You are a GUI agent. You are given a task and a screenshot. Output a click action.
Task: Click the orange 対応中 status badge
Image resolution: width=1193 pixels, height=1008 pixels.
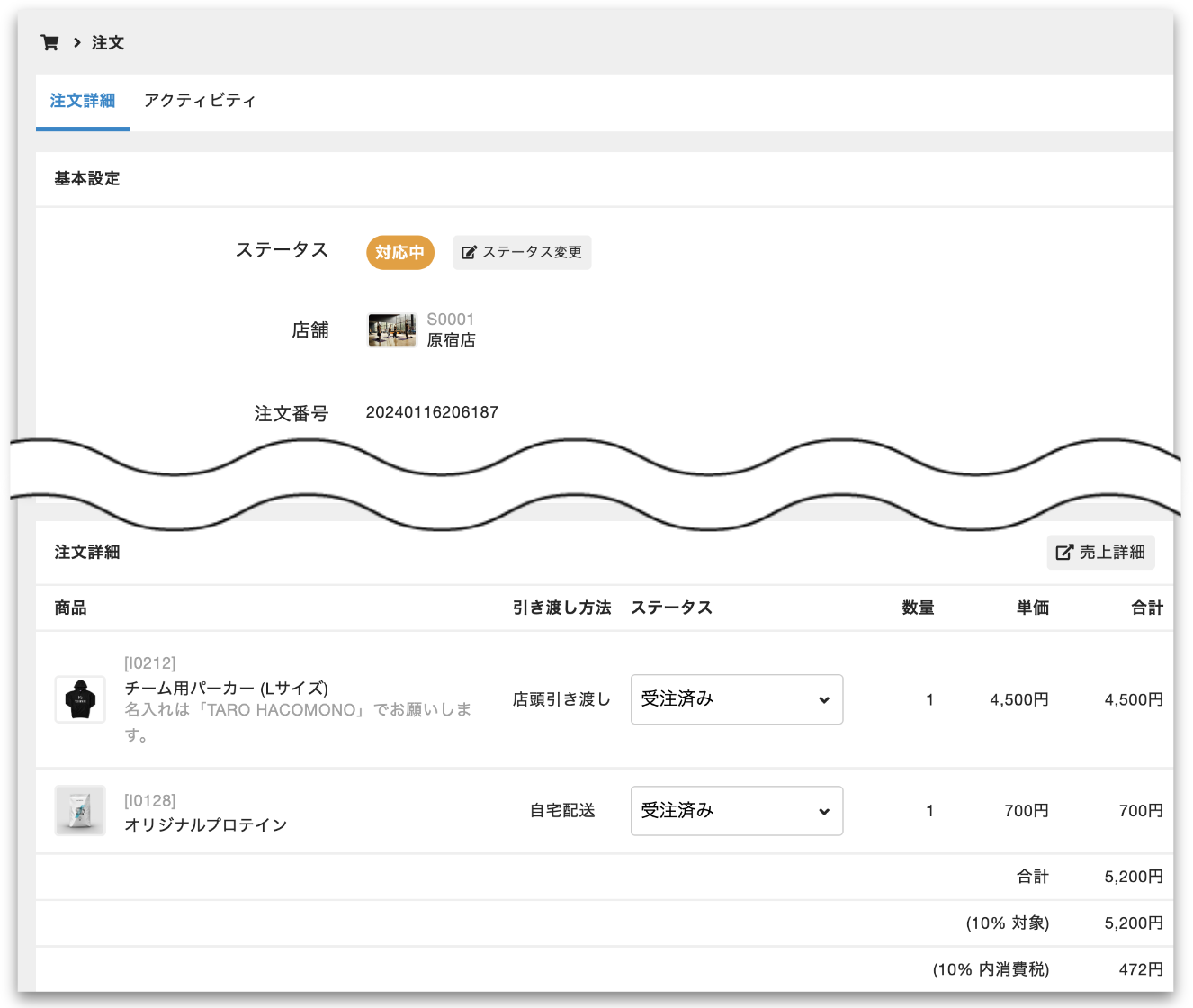point(400,253)
